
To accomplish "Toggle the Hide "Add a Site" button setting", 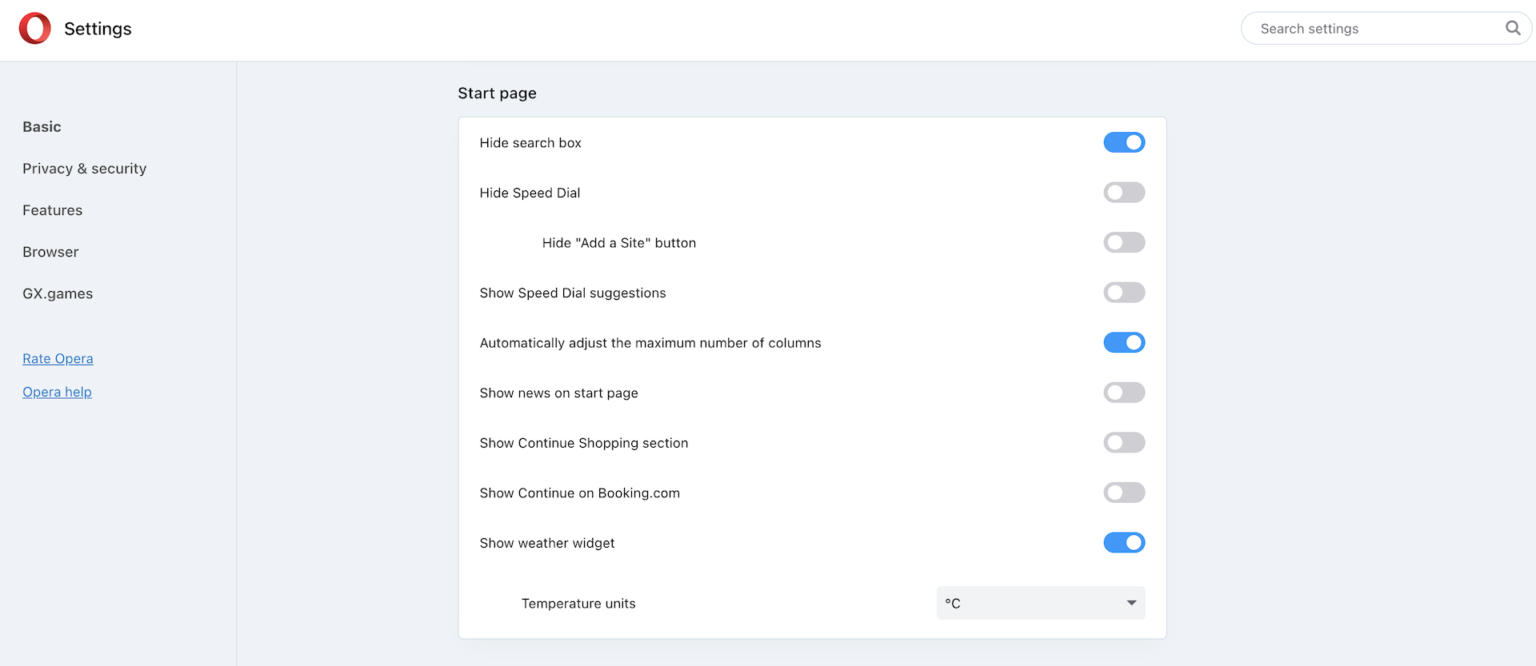I will click(x=1124, y=242).
